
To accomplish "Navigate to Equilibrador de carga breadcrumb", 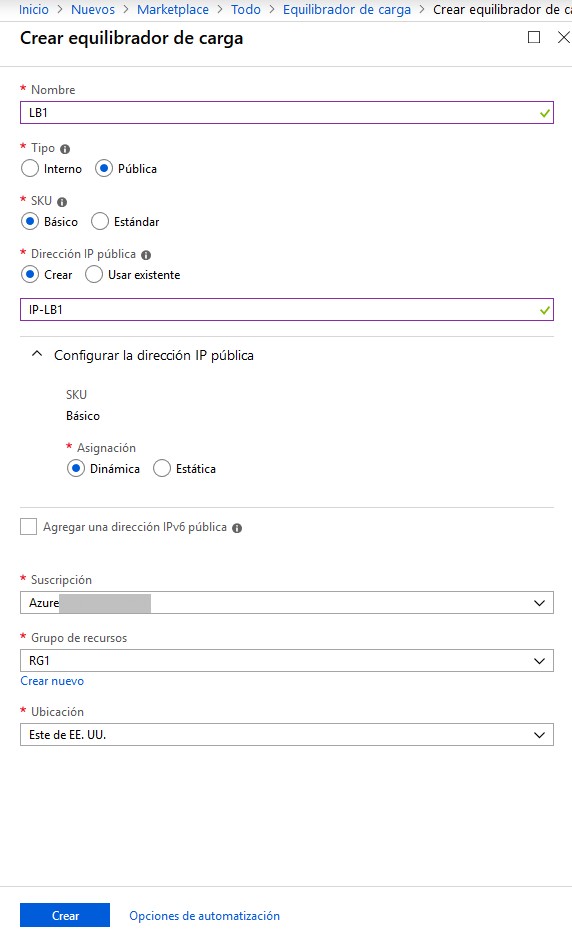I will tap(347, 10).
